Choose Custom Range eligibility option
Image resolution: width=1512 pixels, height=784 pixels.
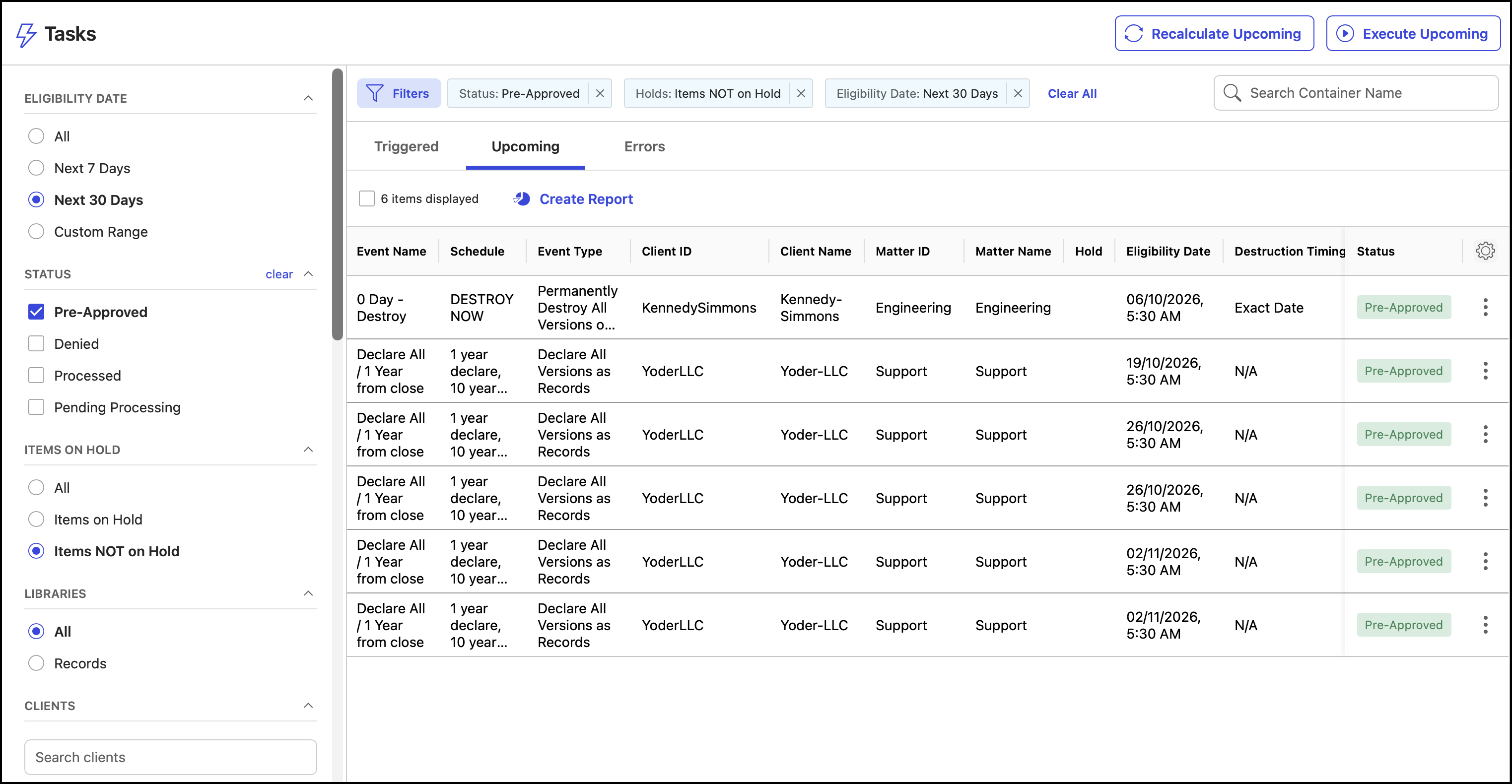tap(36, 231)
